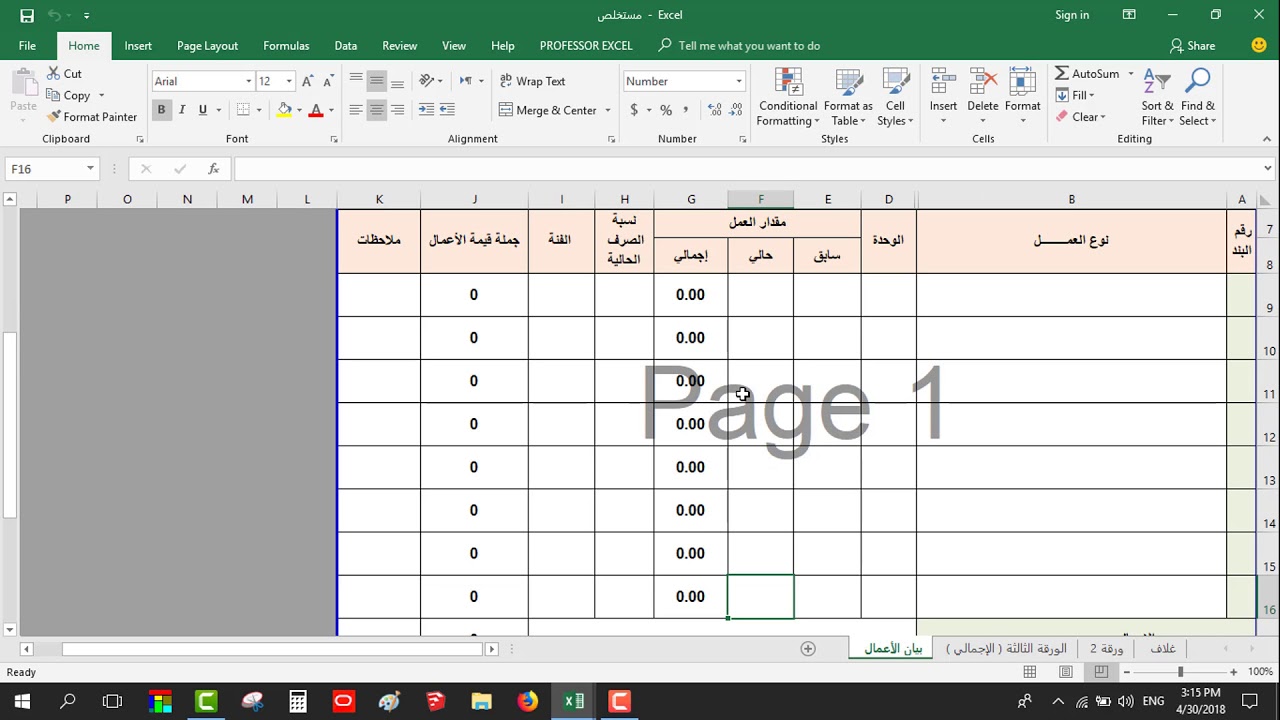1280x720 pixels.
Task: Open the Number format dropdown
Action: pos(739,81)
